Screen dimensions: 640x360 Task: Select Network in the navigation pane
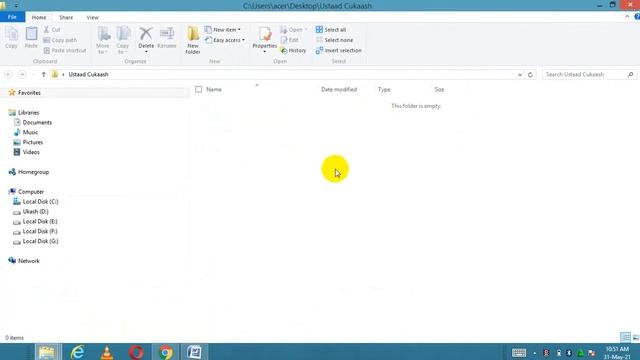click(x=29, y=261)
